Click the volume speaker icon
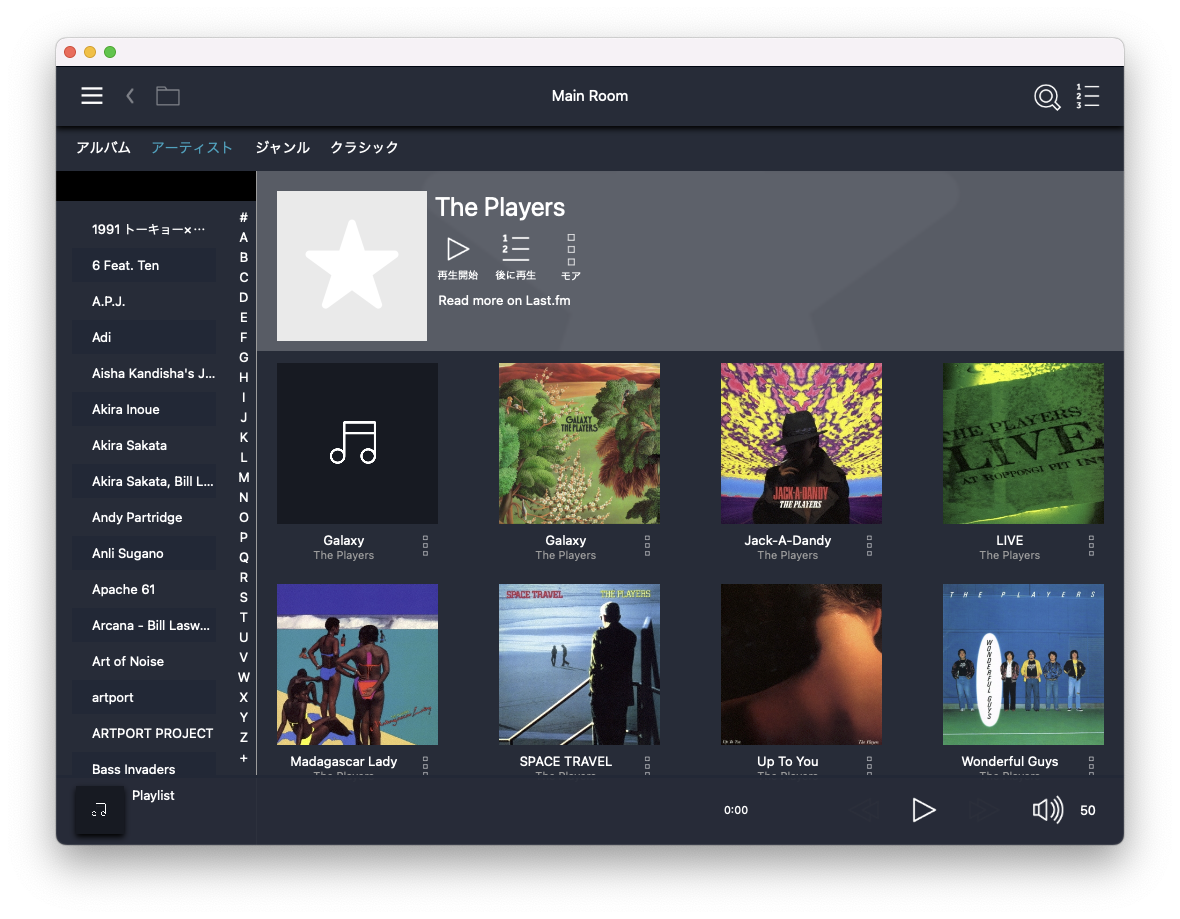Image resolution: width=1180 pixels, height=919 pixels. 1048,810
